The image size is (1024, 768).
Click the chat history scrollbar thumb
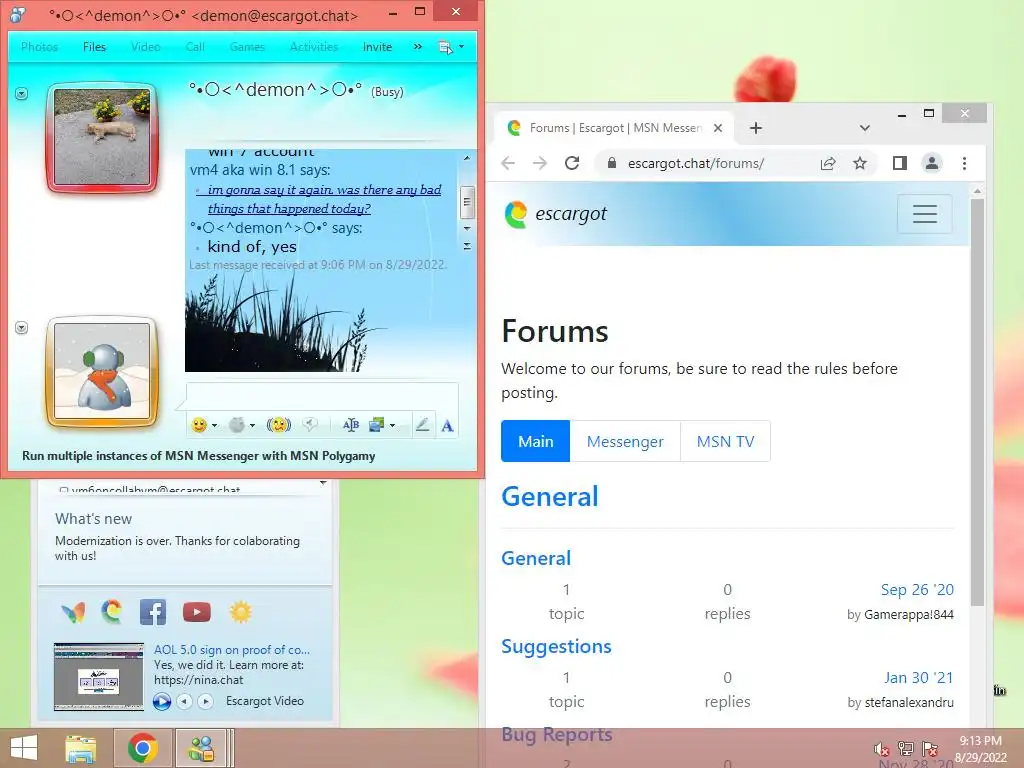click(x=466, y=202)
